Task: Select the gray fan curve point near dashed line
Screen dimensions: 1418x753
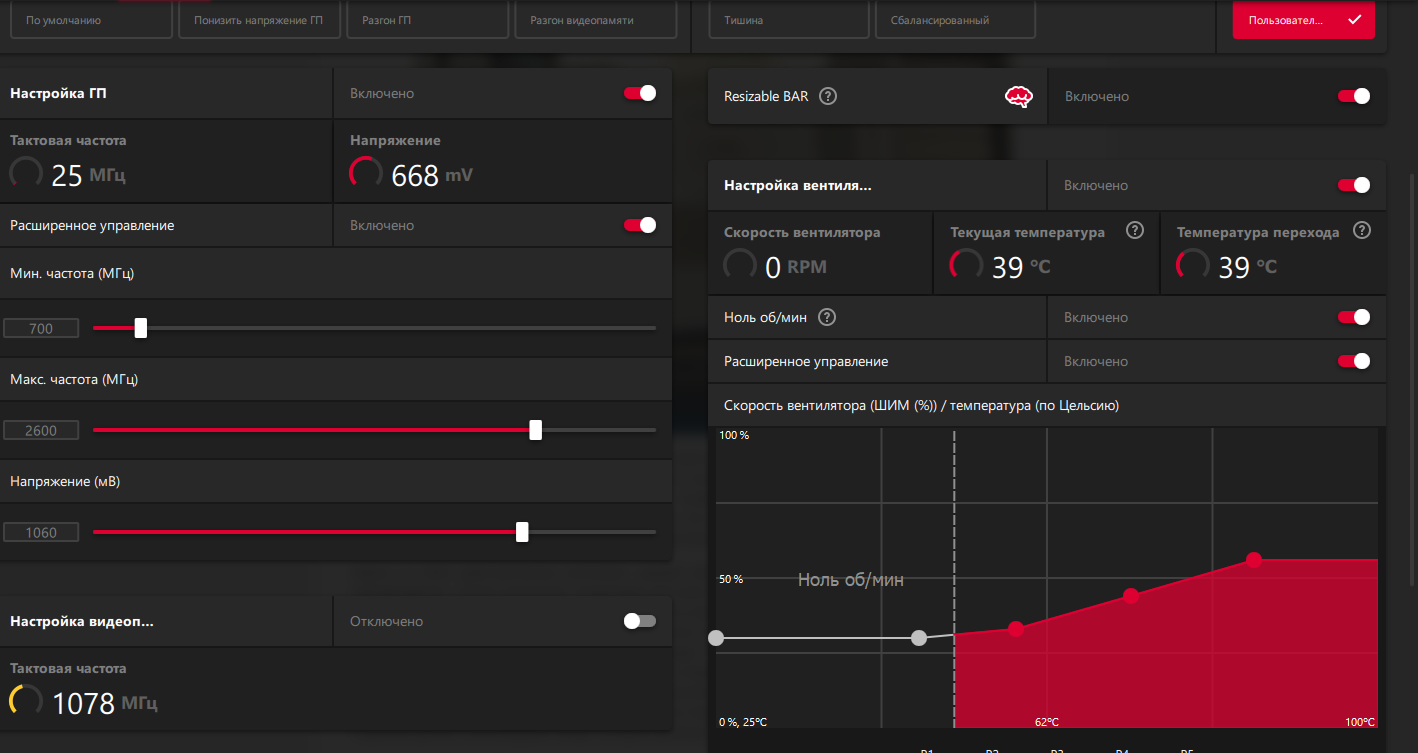Action: point(920,638)
